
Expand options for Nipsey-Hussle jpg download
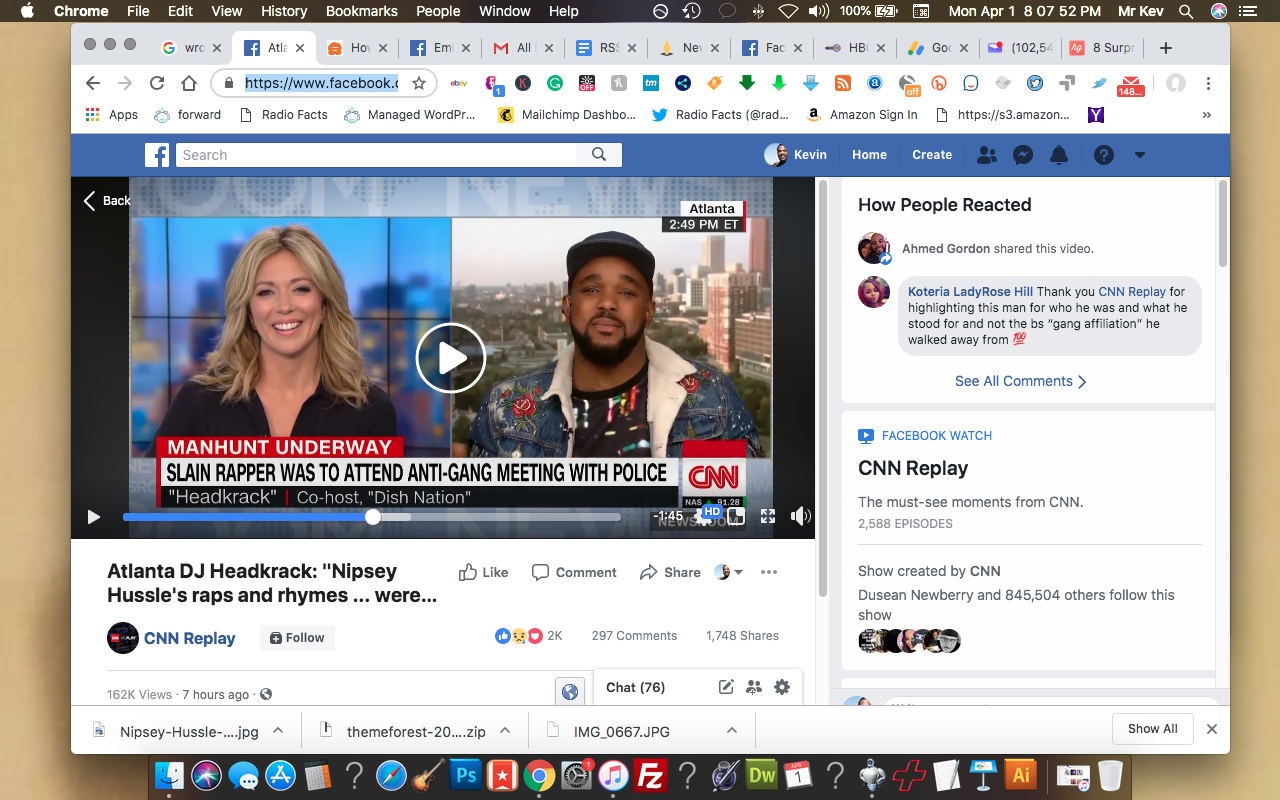[278, 731]
